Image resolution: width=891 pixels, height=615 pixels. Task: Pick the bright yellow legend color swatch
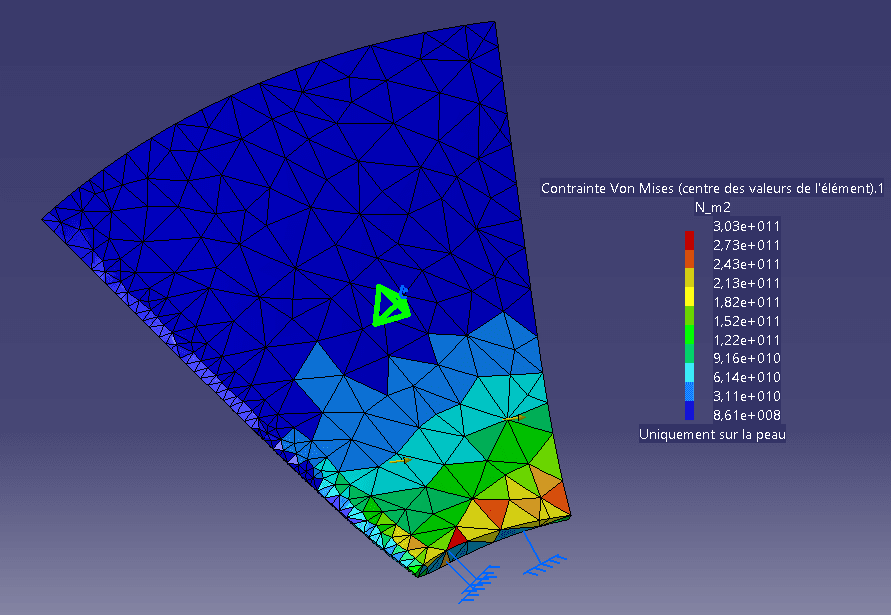point(689,297)
